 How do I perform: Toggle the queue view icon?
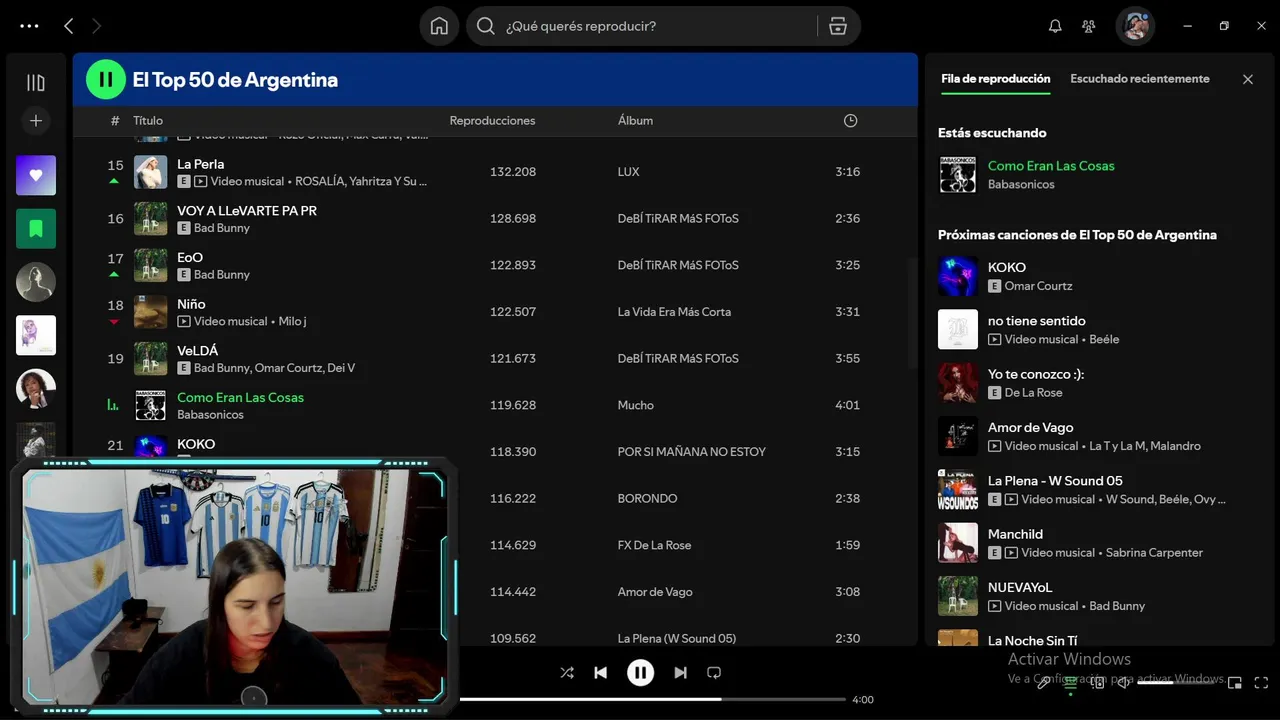(x=1070, y=683)
